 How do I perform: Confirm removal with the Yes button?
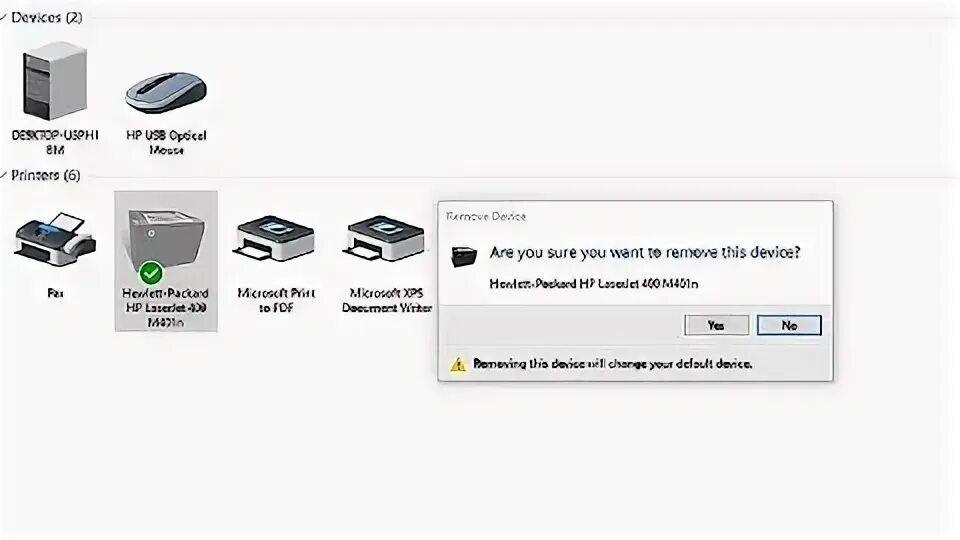pyautogui.click(x=716, y=325)
